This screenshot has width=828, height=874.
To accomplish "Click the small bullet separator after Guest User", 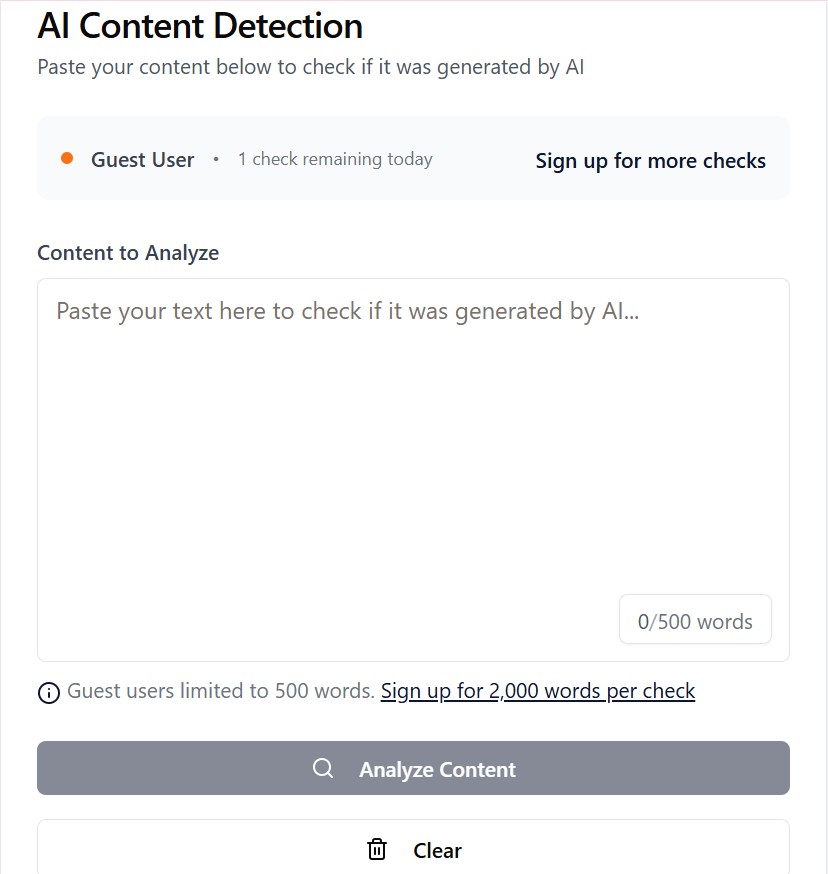I will (216, 160).
